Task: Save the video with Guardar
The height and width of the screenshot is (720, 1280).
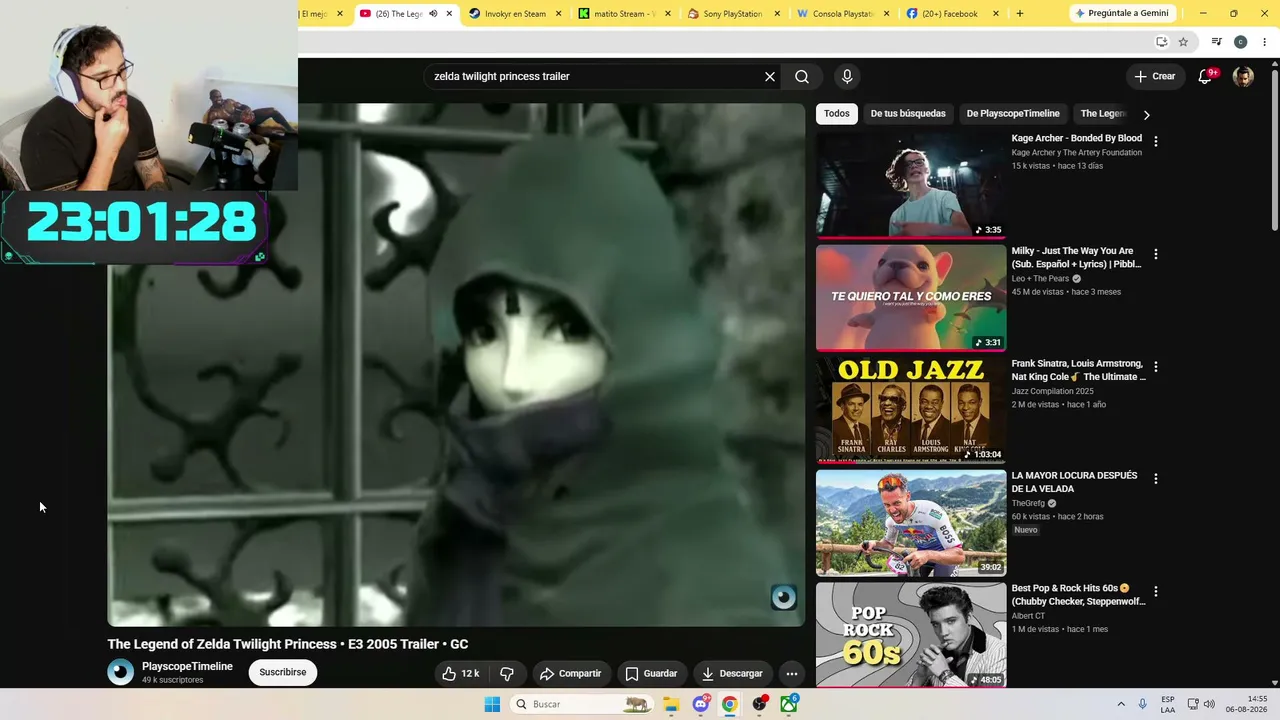Action: tap(651, 674)
